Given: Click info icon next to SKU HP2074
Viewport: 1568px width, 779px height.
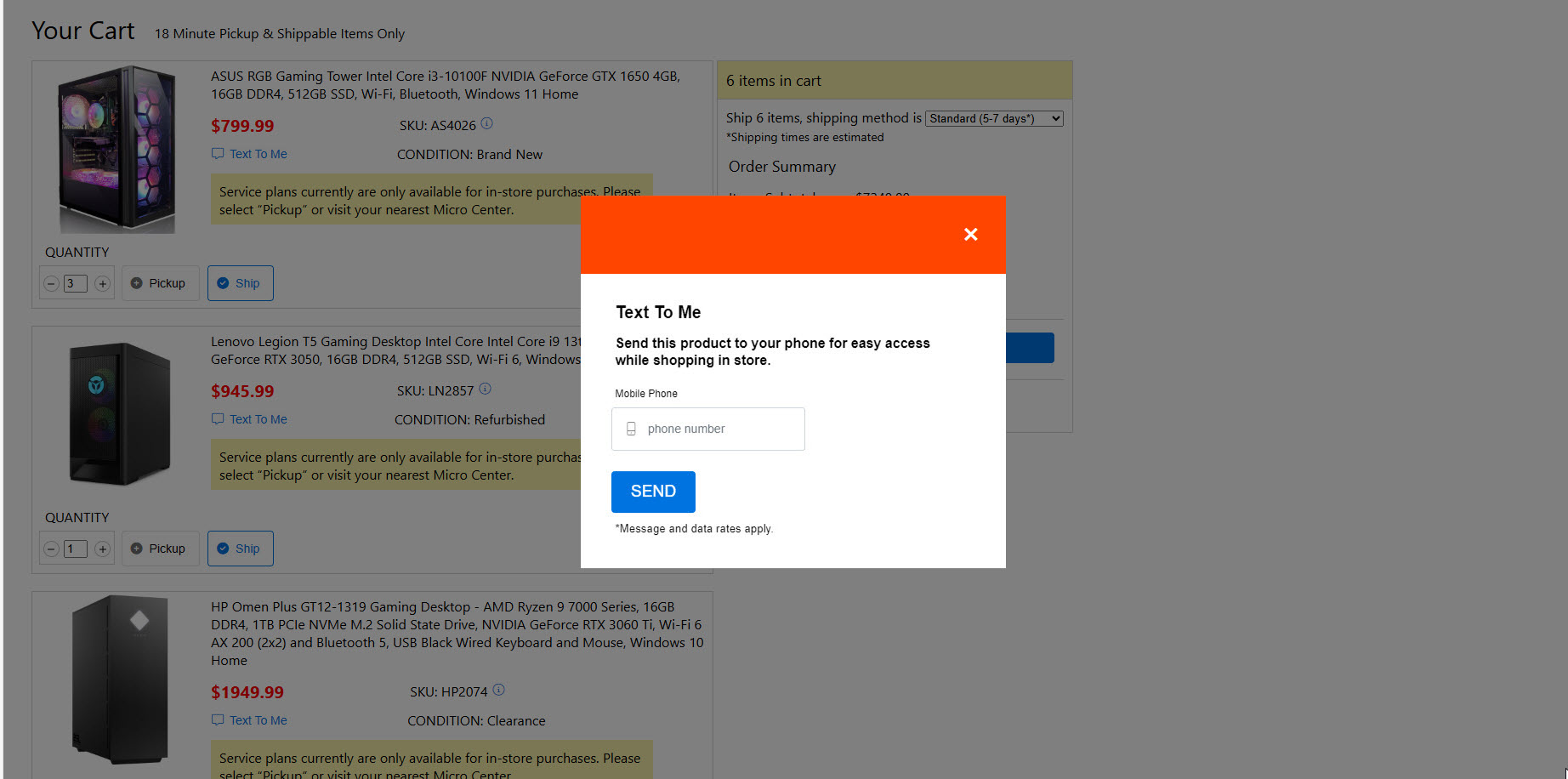Looking at the screenshot, I should pyautogui.click(x=498, y=690).
